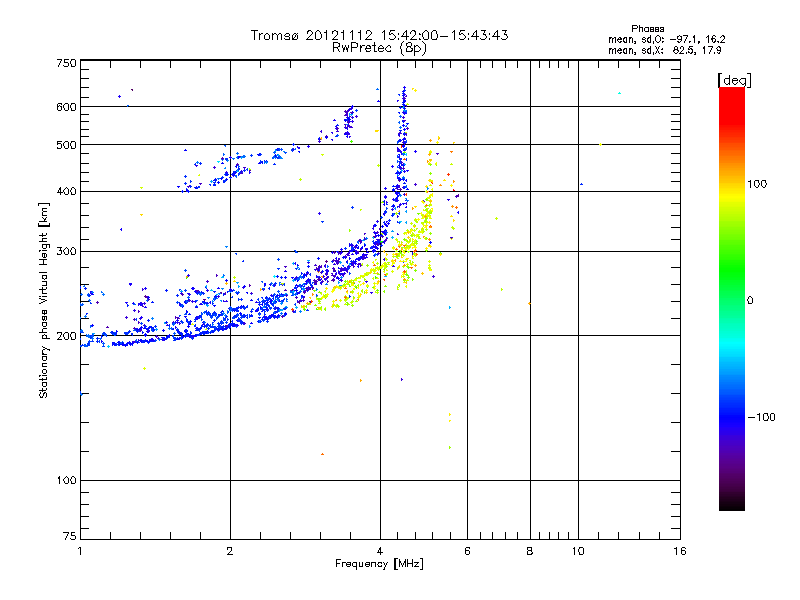Click the y-axis tick label '750'

[66, 63]
